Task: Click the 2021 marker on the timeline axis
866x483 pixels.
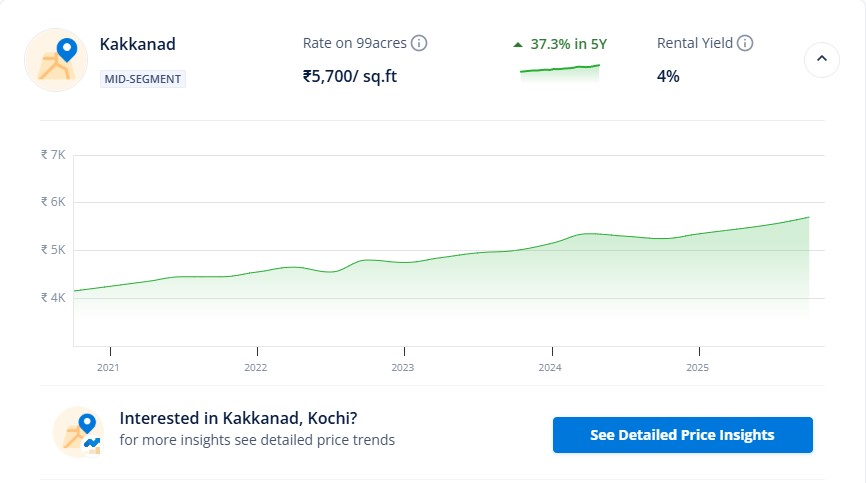Action: (108, 367)
